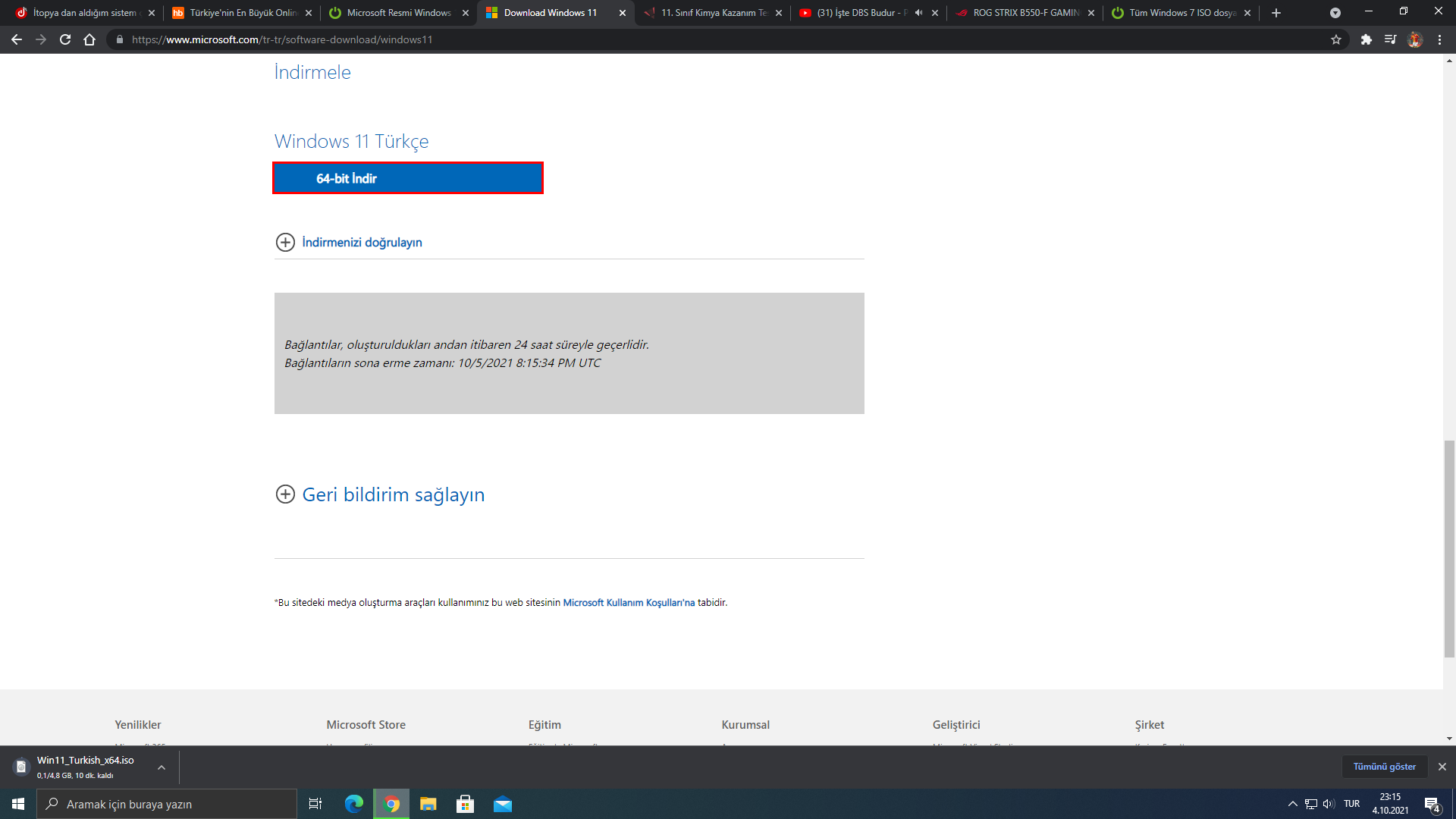Expand the Geri bildirim sağlayın section
The height and width of the screenshot is (819, 1456).
point(380,494)
